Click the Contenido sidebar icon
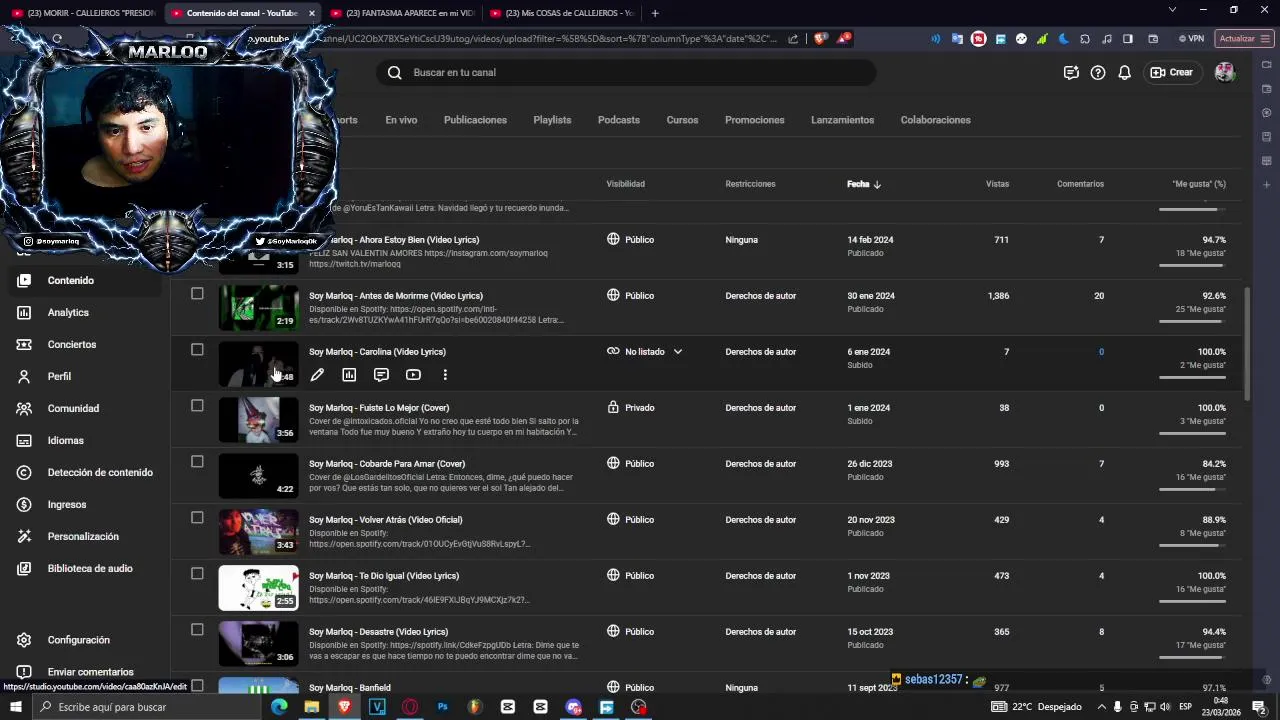The height and width of the screenshot is (720, 1280). click(24, 280)
